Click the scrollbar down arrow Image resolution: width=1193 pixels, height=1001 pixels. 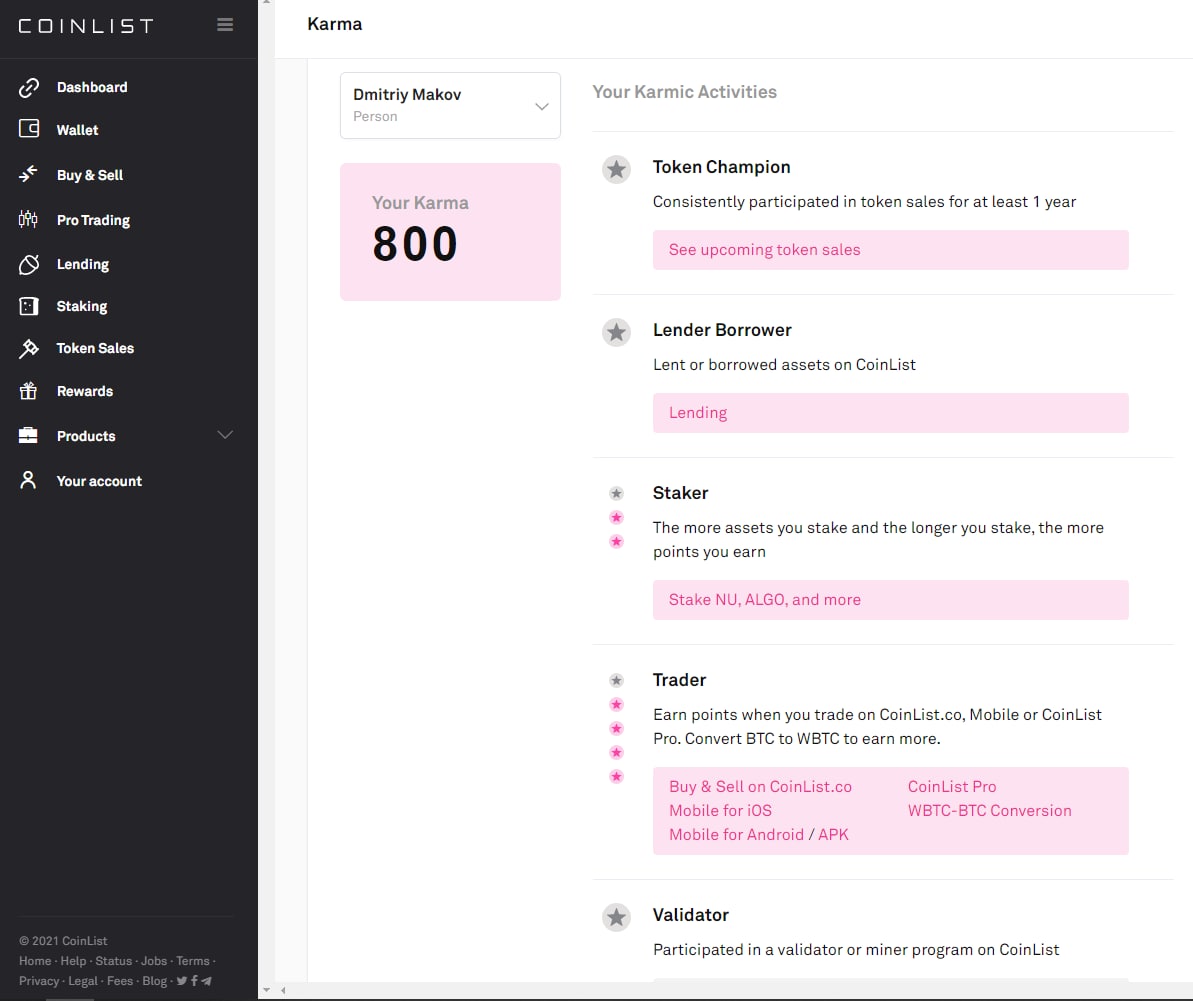(266, 990)
